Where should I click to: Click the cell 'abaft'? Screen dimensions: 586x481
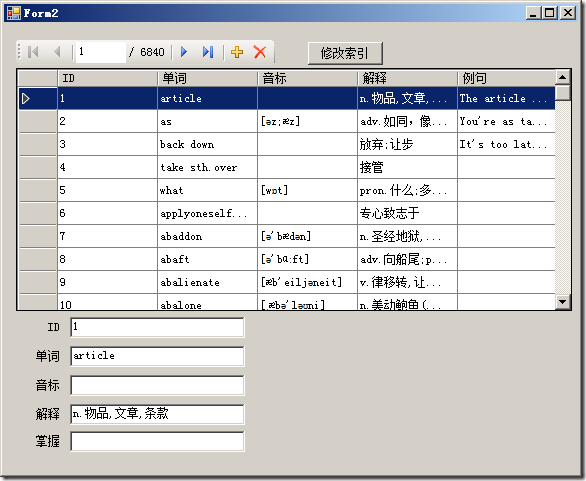coord(207,259)
